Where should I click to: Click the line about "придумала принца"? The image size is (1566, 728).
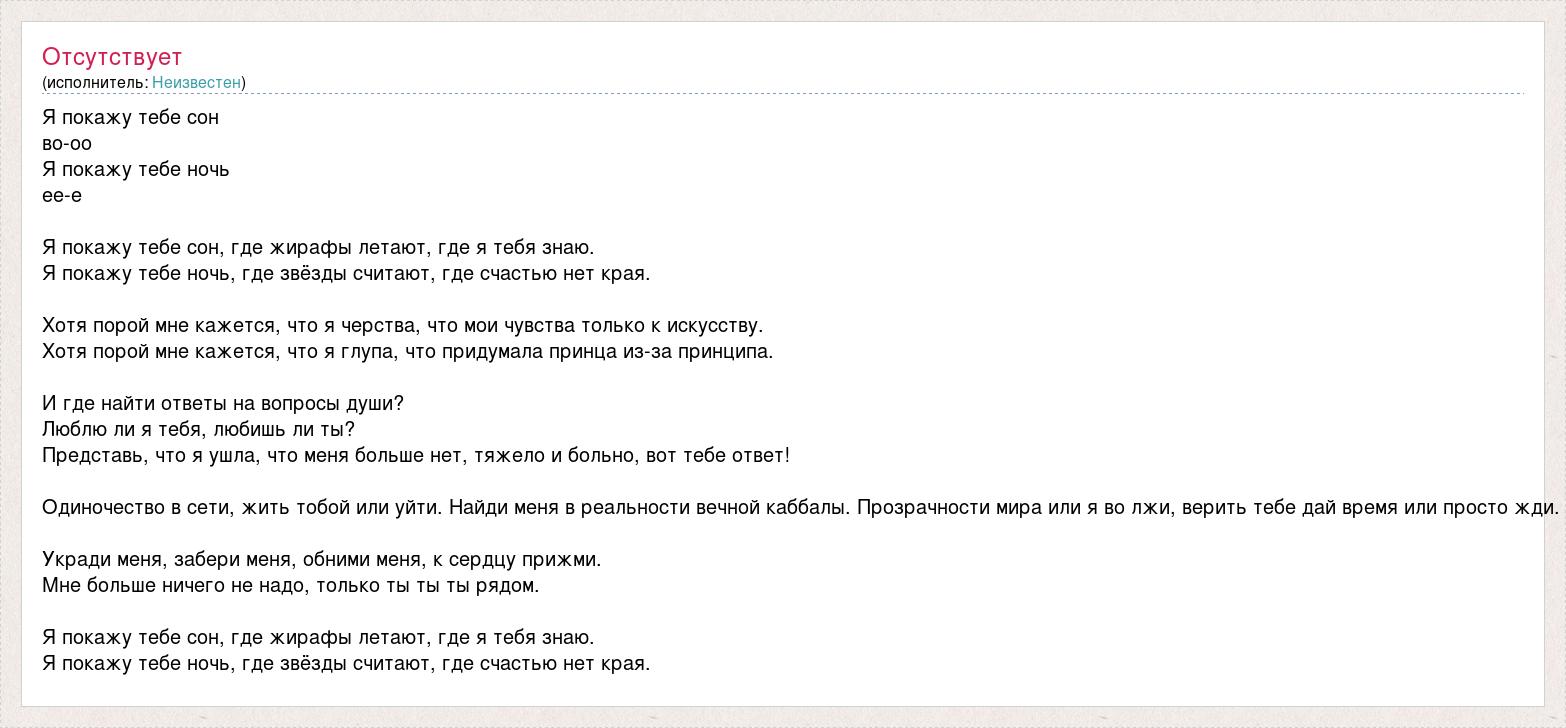(x=407, y=352)
